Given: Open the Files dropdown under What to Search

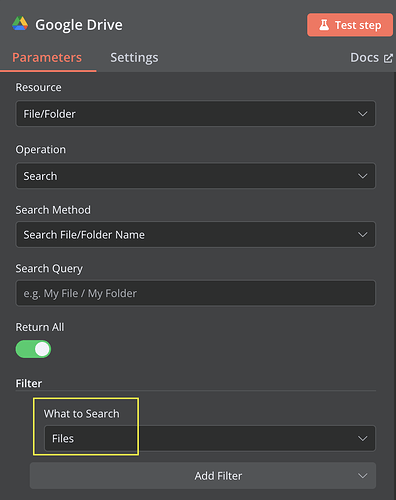Looking at the screenshot, I should click(210, 438).
